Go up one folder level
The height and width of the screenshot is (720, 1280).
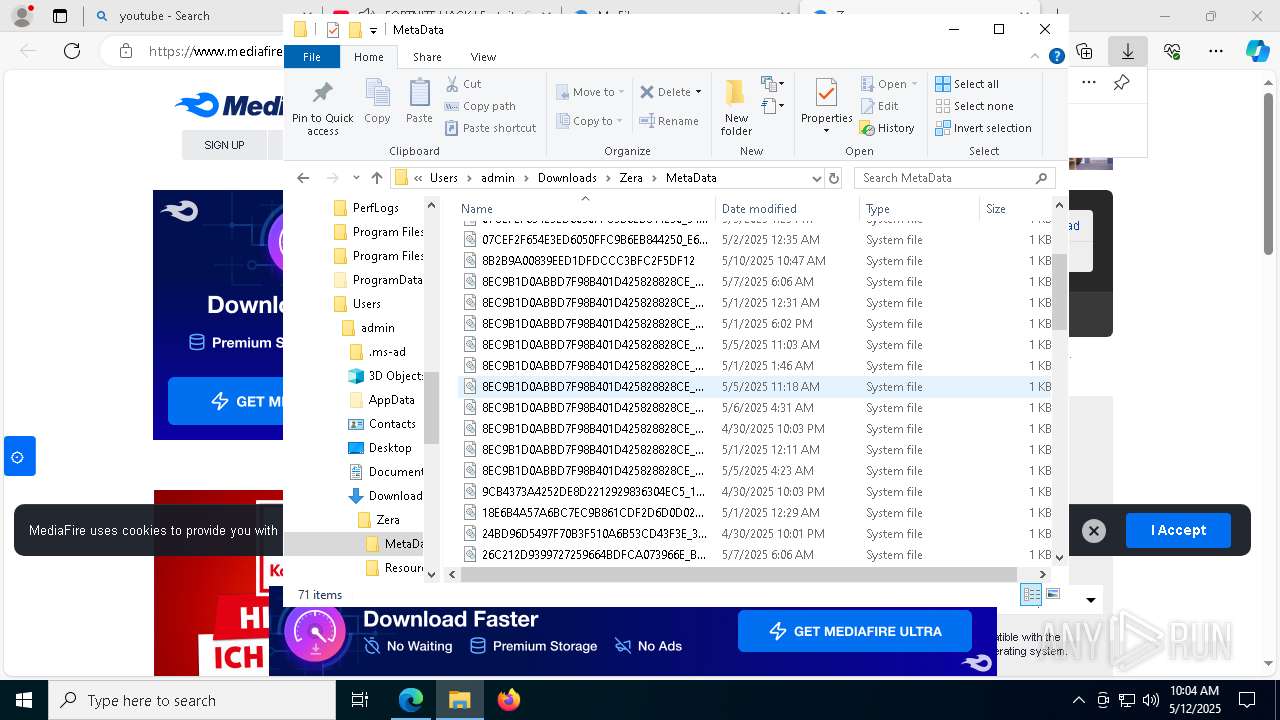[x=376, y=178]
